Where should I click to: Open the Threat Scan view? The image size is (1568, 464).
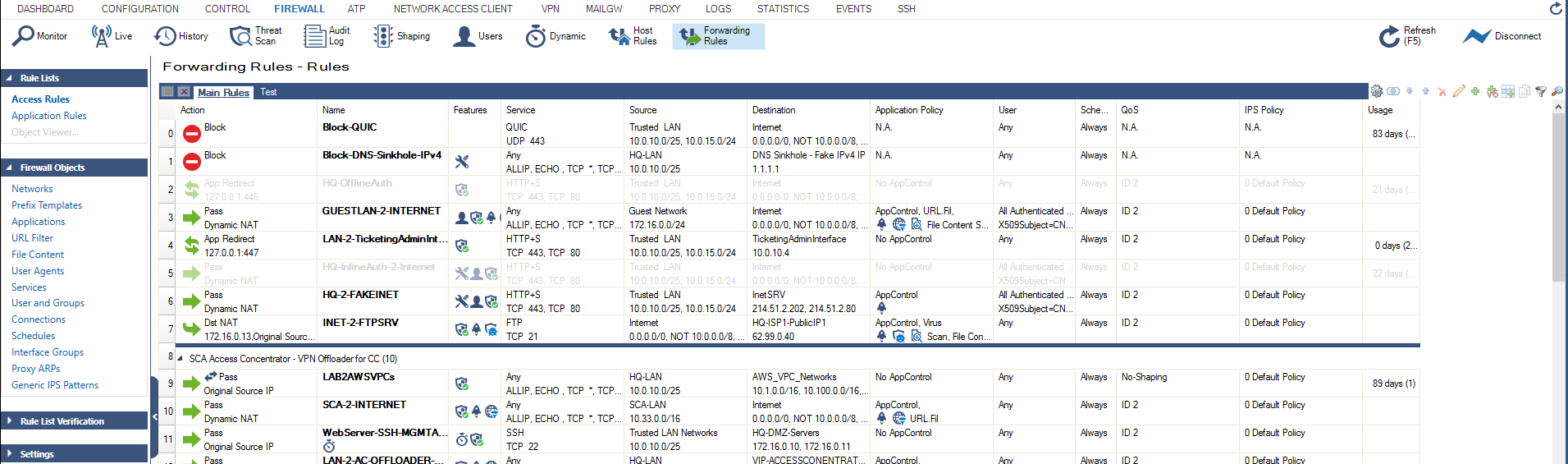click(x=255, y=36)
